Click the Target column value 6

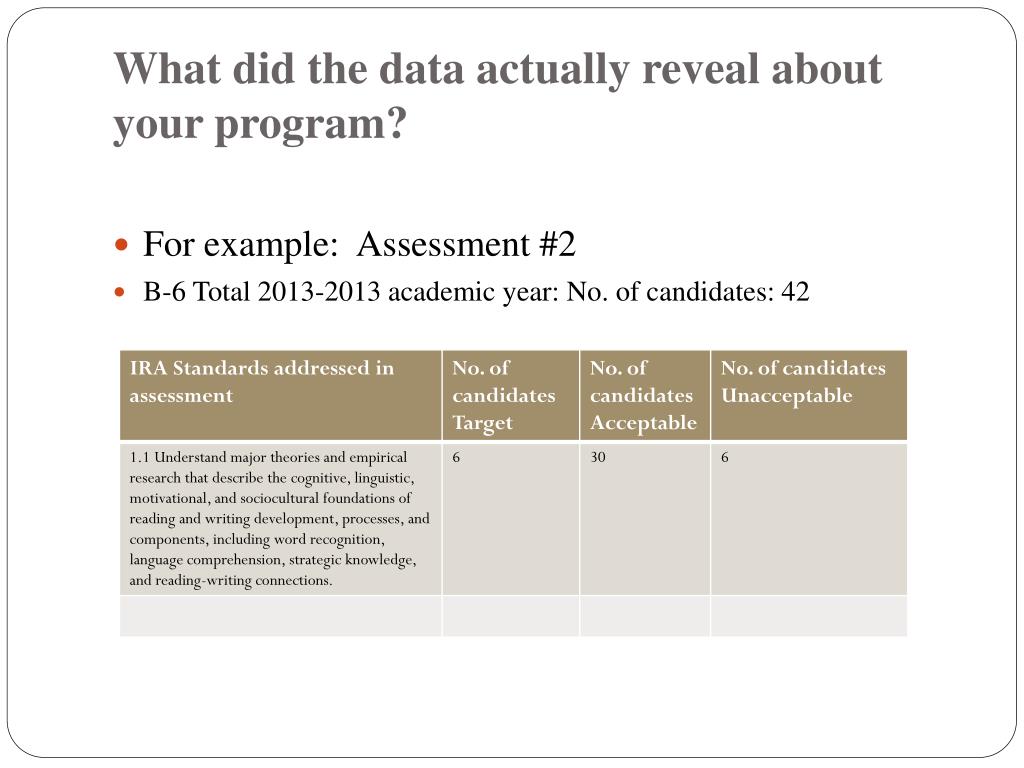(457, 457)
